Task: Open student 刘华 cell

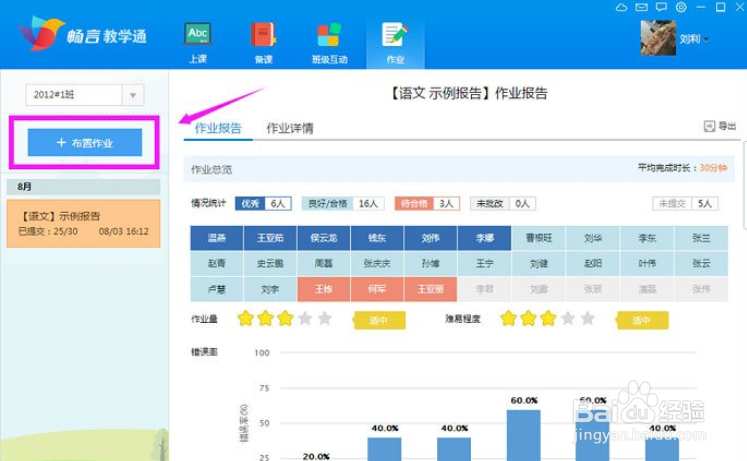Action: coord(593,238)
